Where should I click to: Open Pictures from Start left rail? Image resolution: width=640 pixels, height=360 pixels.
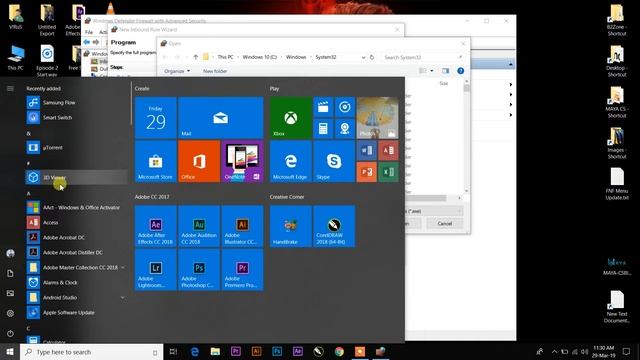pyautogui.click(x=10, y=293)
